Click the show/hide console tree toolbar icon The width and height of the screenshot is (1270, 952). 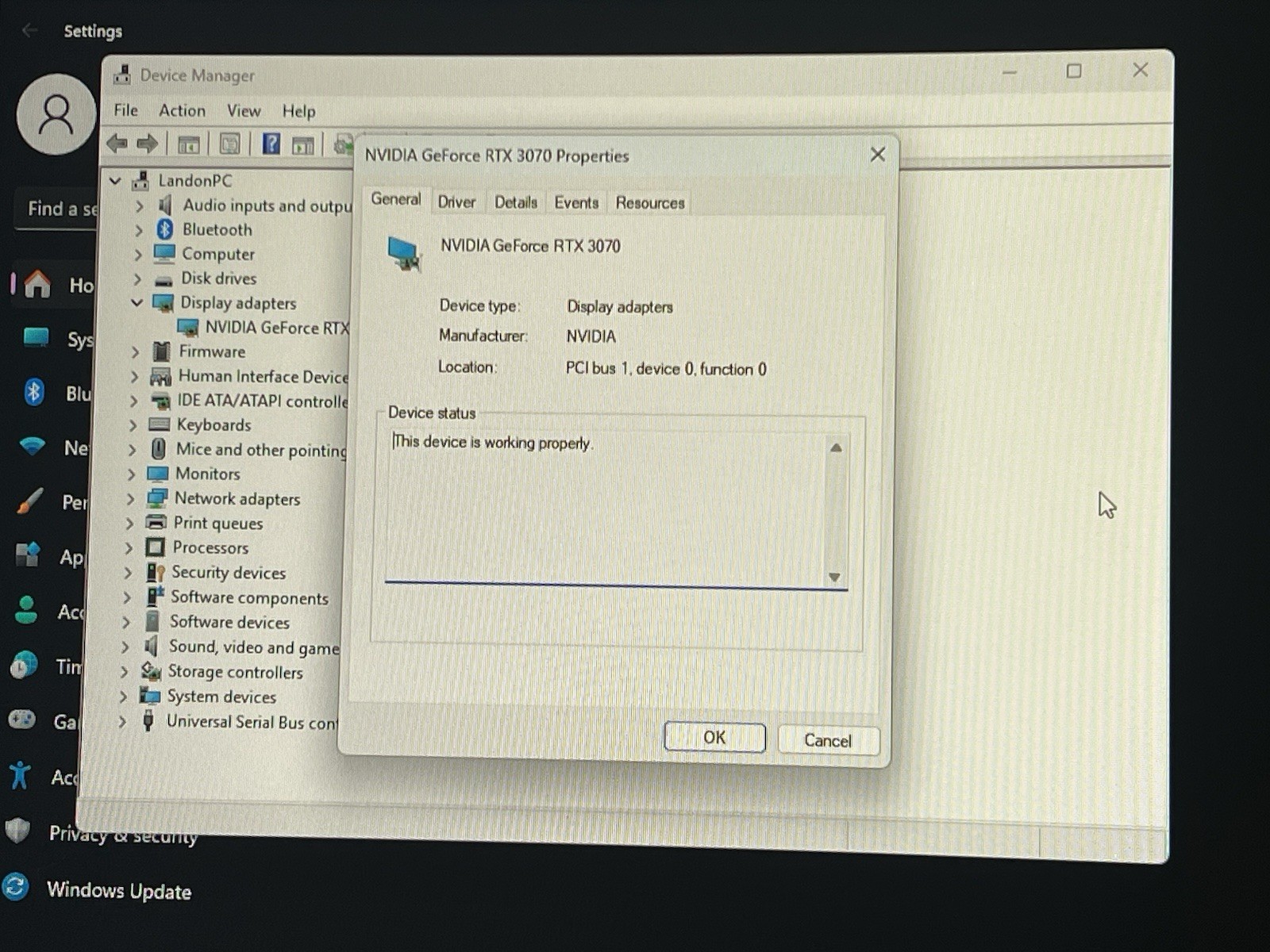(189, 144)
